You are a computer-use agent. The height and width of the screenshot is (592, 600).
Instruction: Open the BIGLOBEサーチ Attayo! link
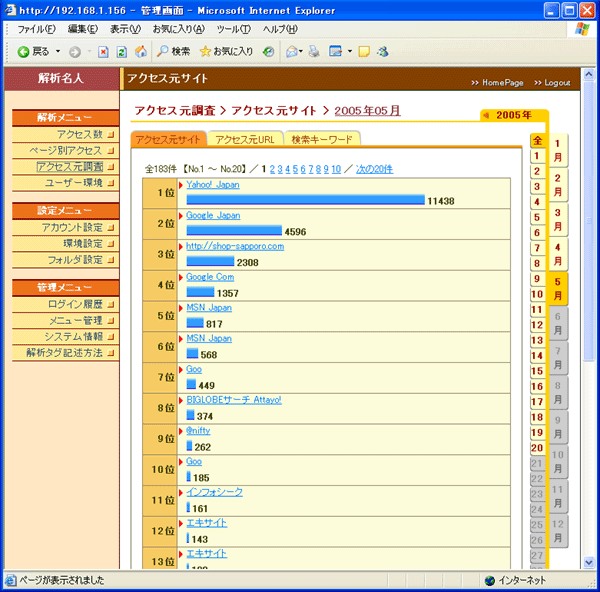234,400
